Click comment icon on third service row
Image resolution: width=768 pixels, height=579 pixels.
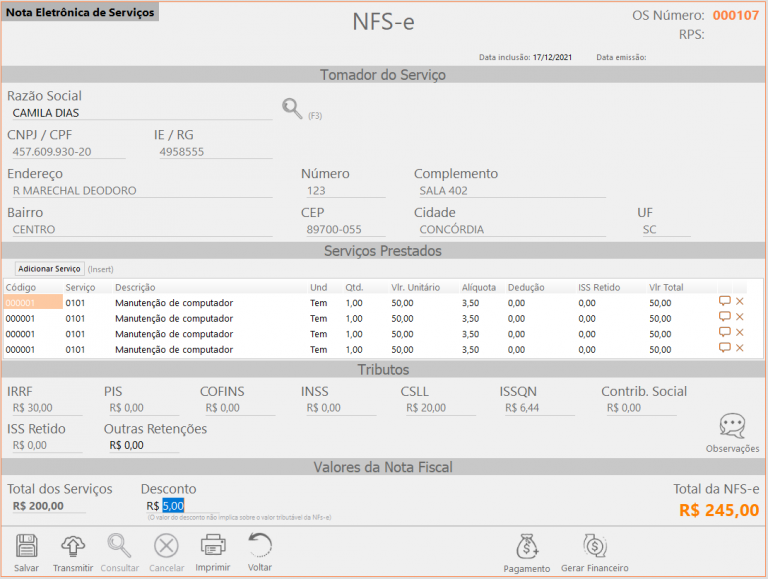point(724,332)
